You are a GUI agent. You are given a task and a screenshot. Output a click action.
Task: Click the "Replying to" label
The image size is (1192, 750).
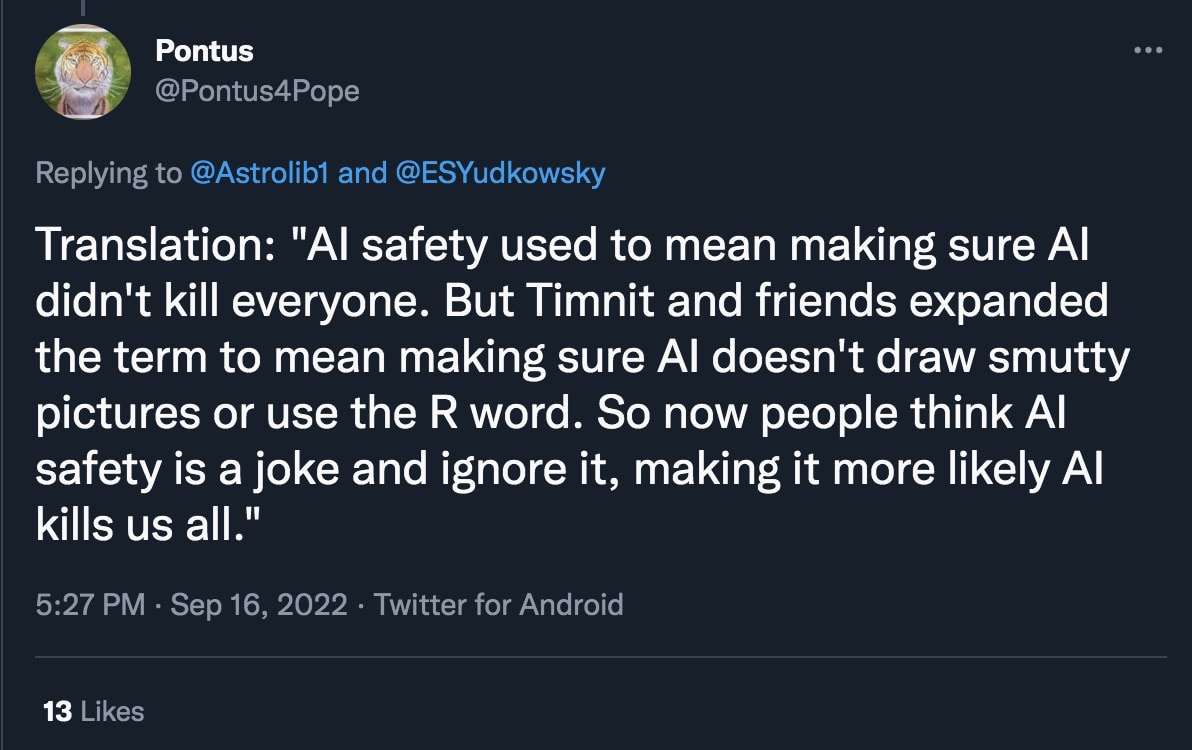[x=108, y=173]
